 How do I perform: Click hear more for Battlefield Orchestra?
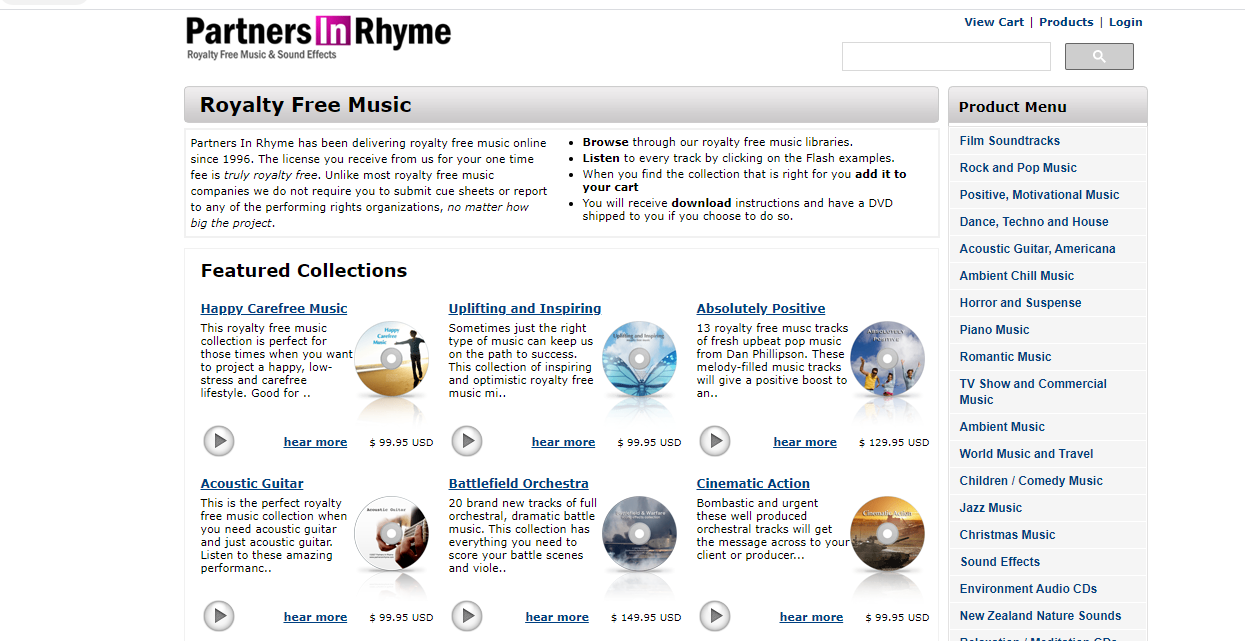pos(557,617)
